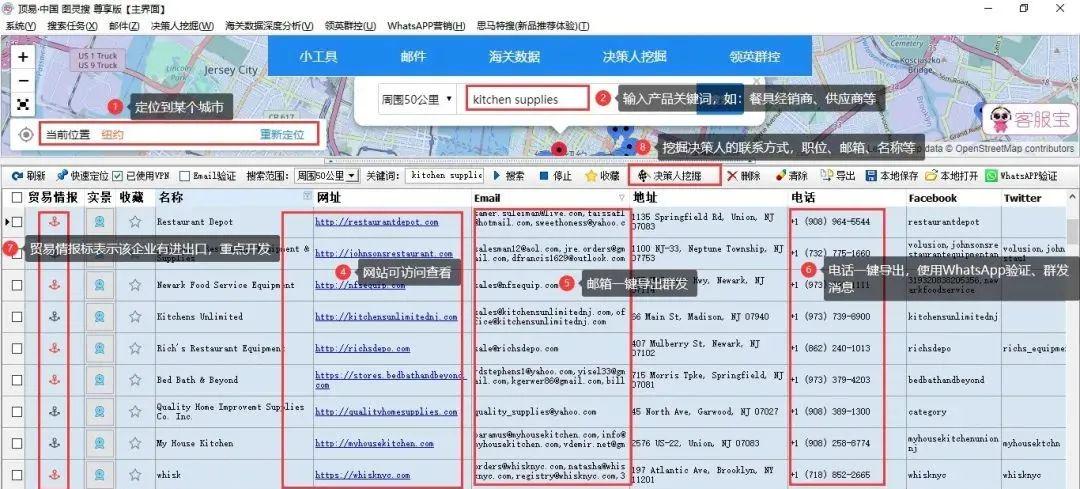The height and width of the screenshot is (489, 1080).
Task: Check the Restaurant Depot row checkbox
Action: [x=17, y=222]
